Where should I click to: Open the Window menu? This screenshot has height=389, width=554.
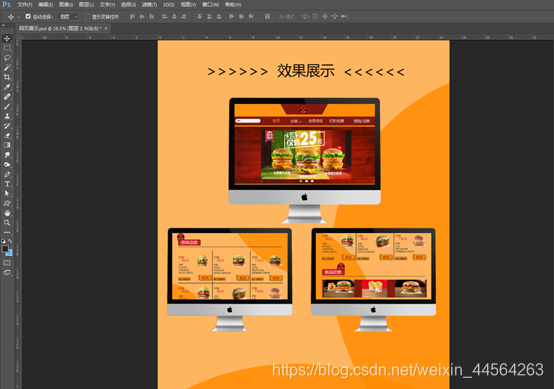211,5
